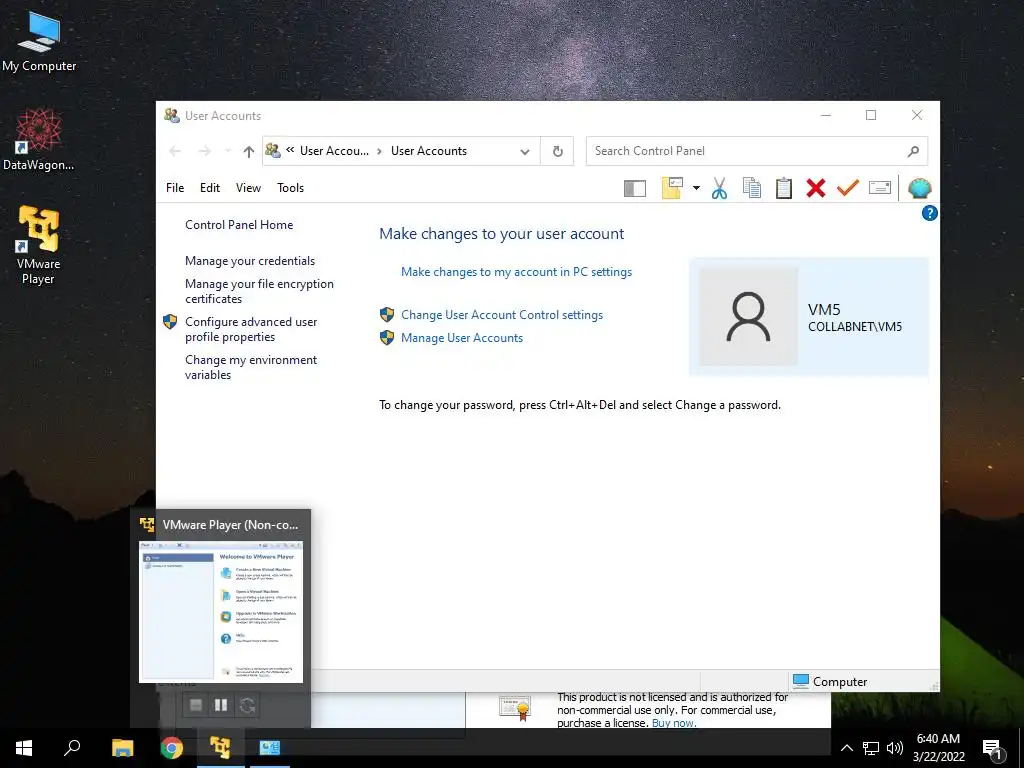The image size is (1024, 768).
Task: Click the search magnifier in Control Panel
Action: click(913, 152)
